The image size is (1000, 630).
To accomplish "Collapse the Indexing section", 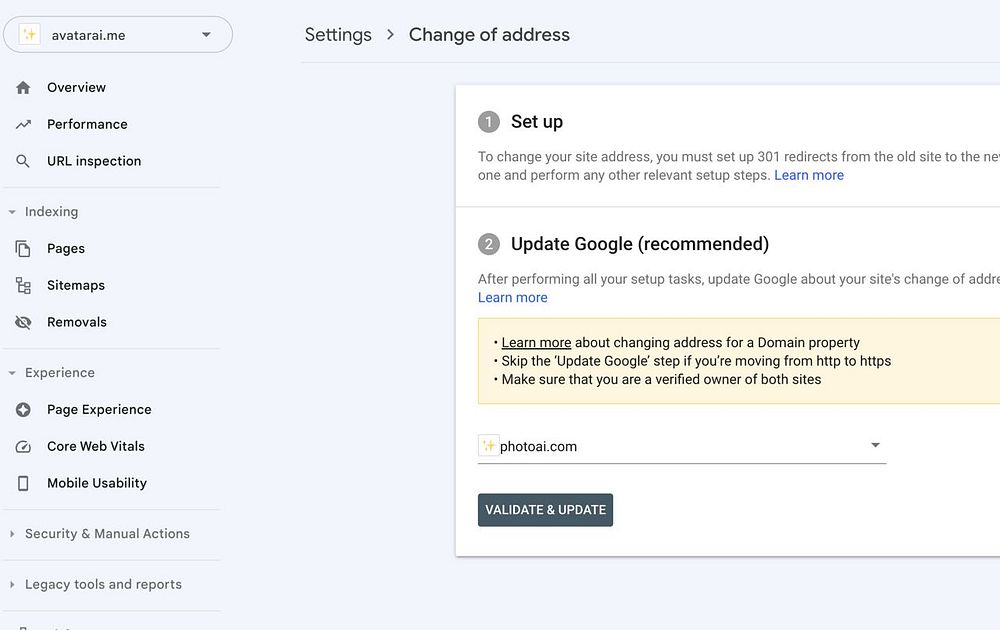I will (12, 212).
